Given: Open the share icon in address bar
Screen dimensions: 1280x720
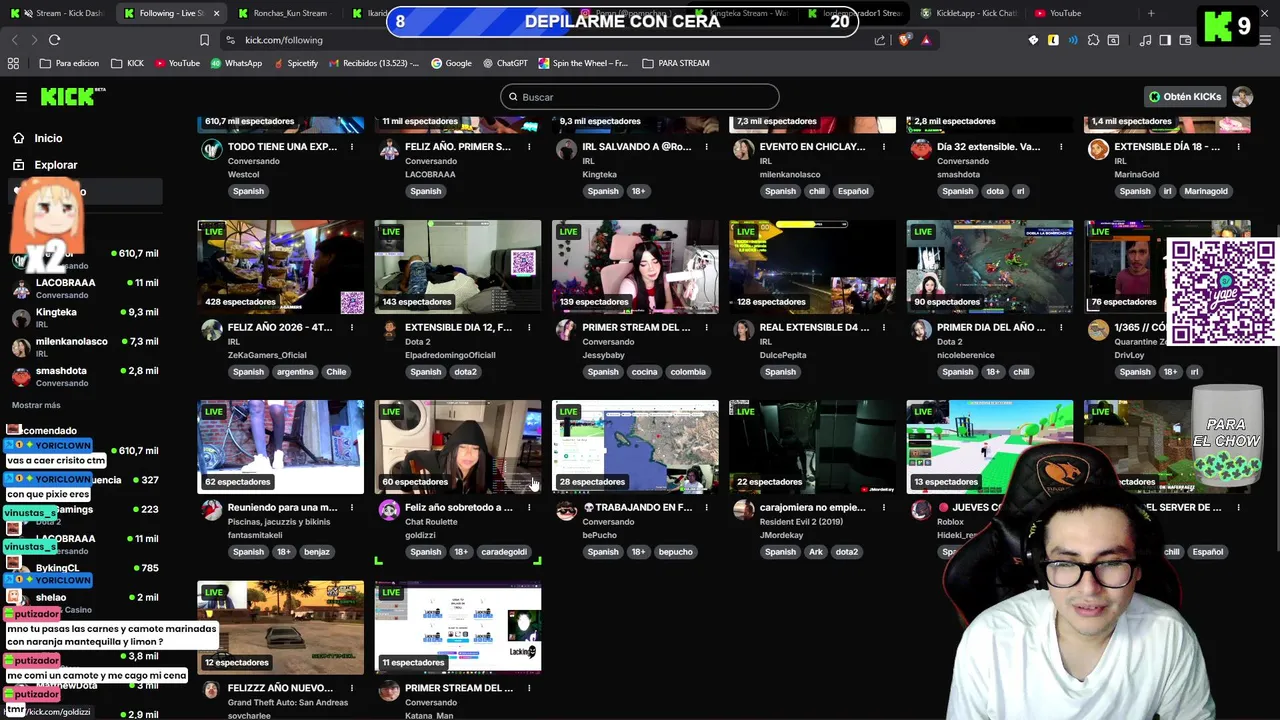Looking at the screenshot, I should 880,40.
